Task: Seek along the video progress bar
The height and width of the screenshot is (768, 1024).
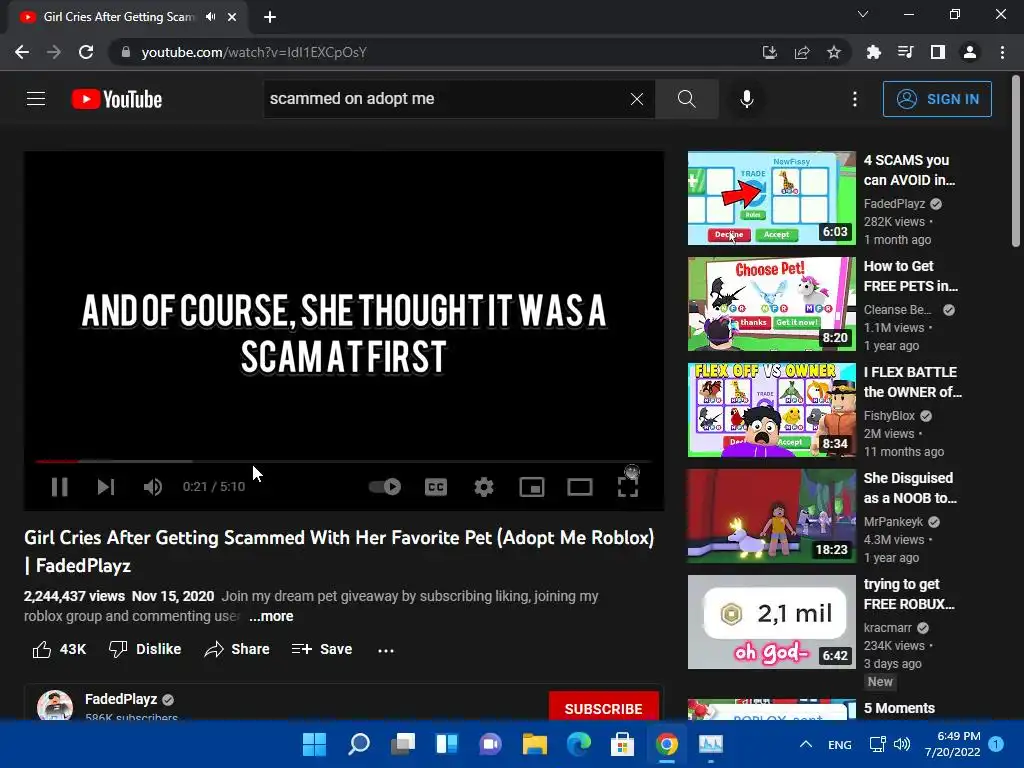Action: click(344, 461)
